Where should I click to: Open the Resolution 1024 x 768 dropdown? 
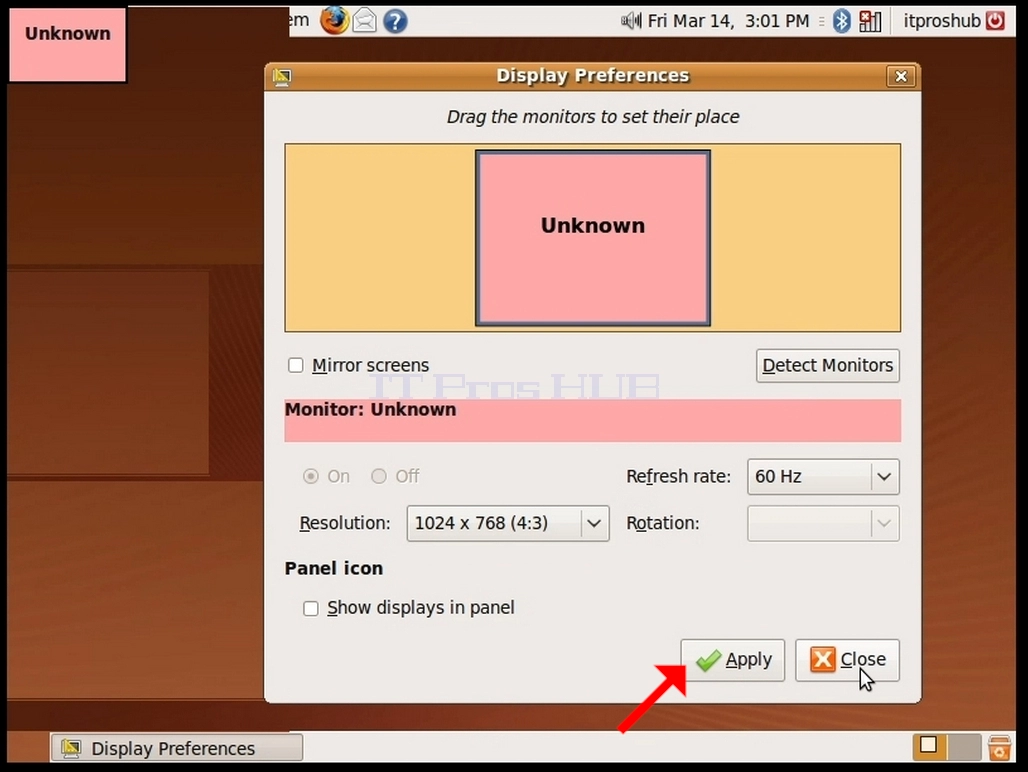pos(508,523)
